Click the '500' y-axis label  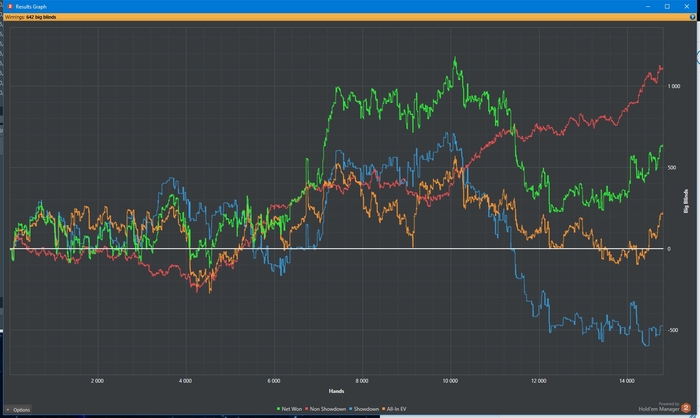click(x=672, y=168)
